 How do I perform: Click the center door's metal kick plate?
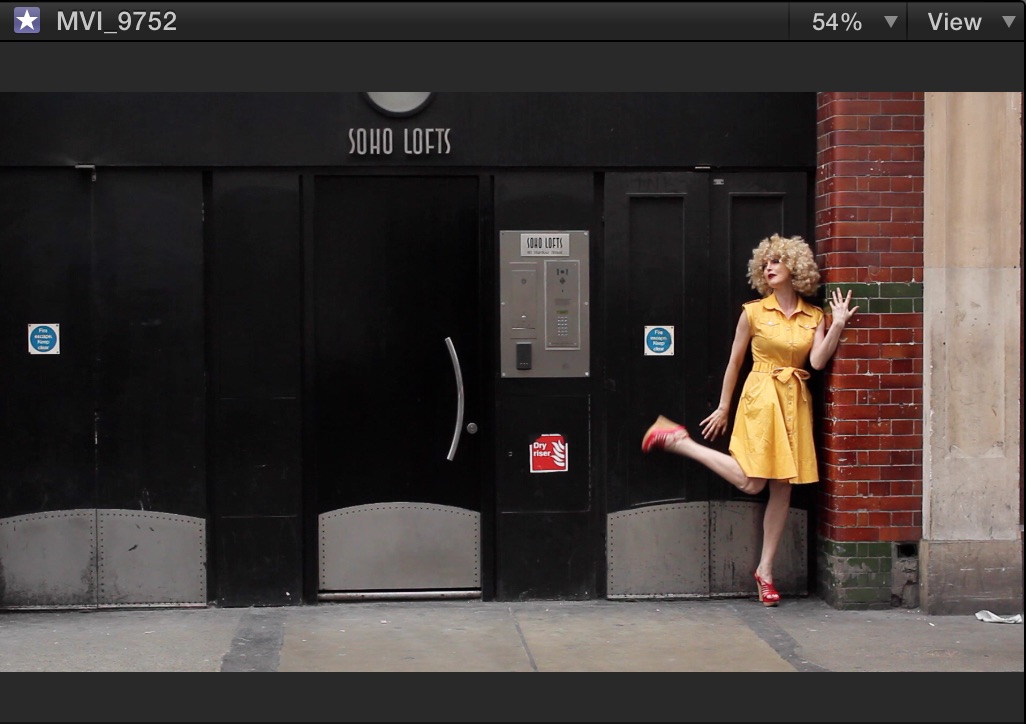(x=399, y=546)
